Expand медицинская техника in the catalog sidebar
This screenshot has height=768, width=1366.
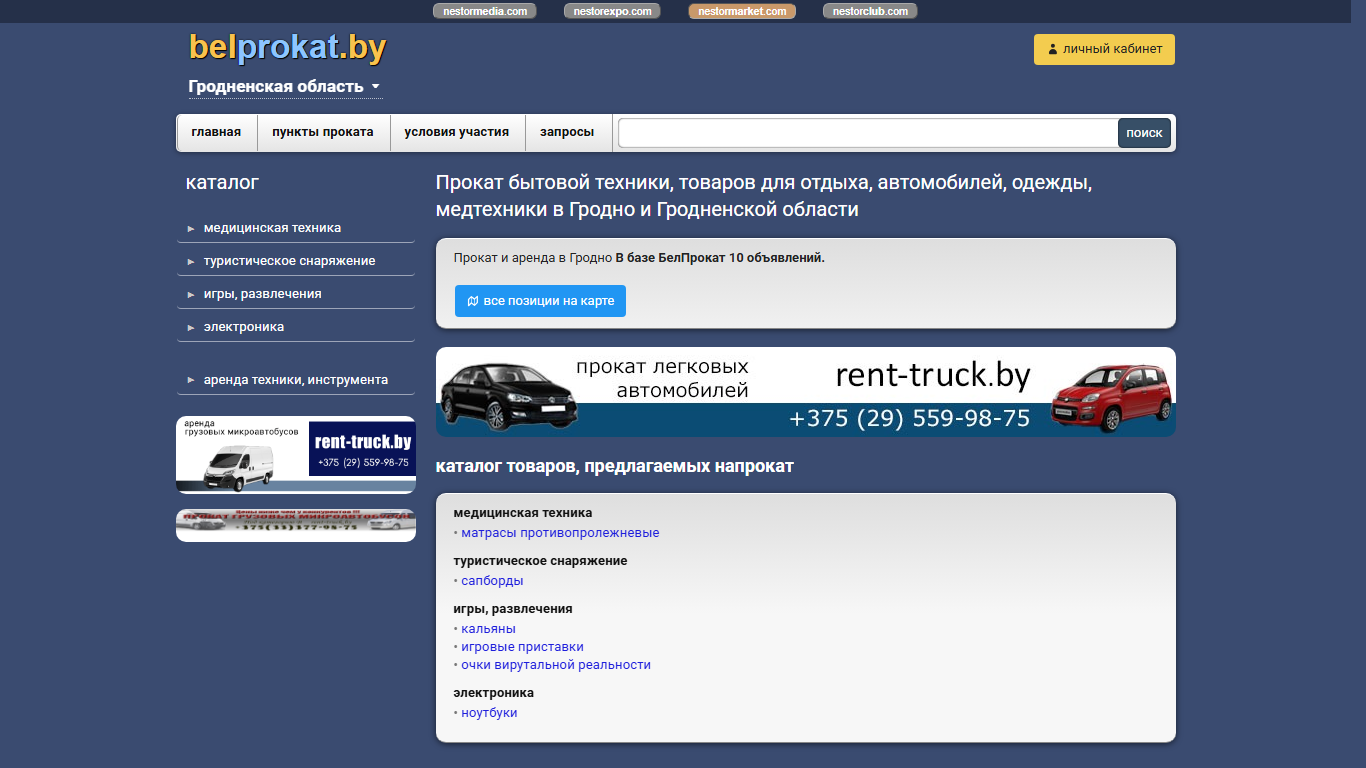click(x=295, y=228)
